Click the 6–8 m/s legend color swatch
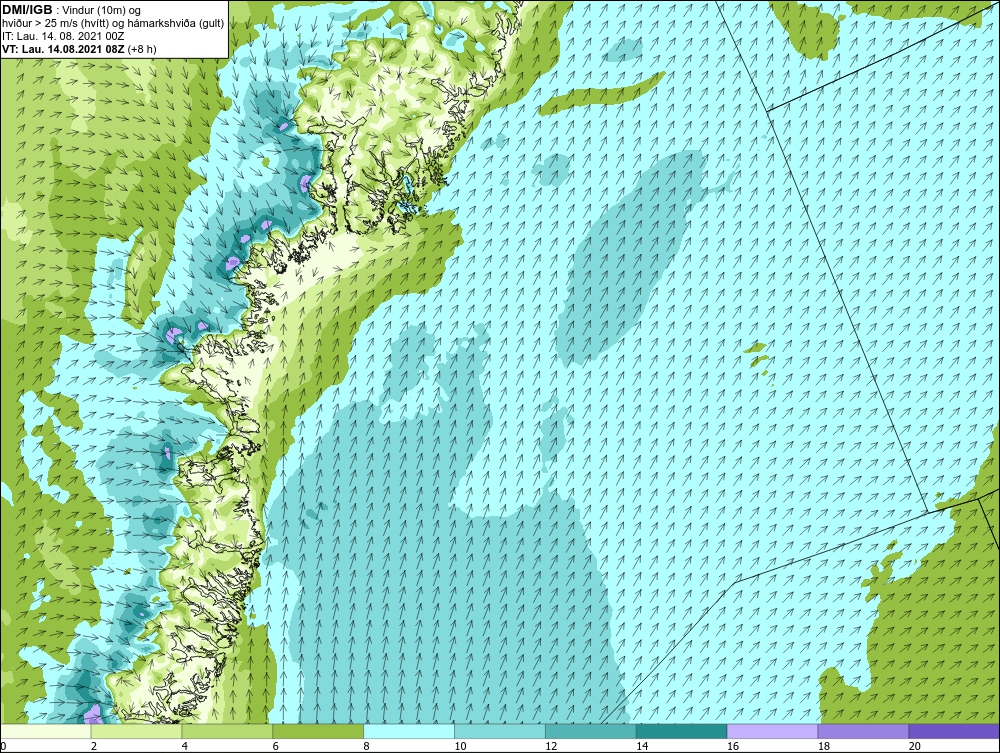The width and height of the screenshot is (1000, 753). [x=318, y=731]
